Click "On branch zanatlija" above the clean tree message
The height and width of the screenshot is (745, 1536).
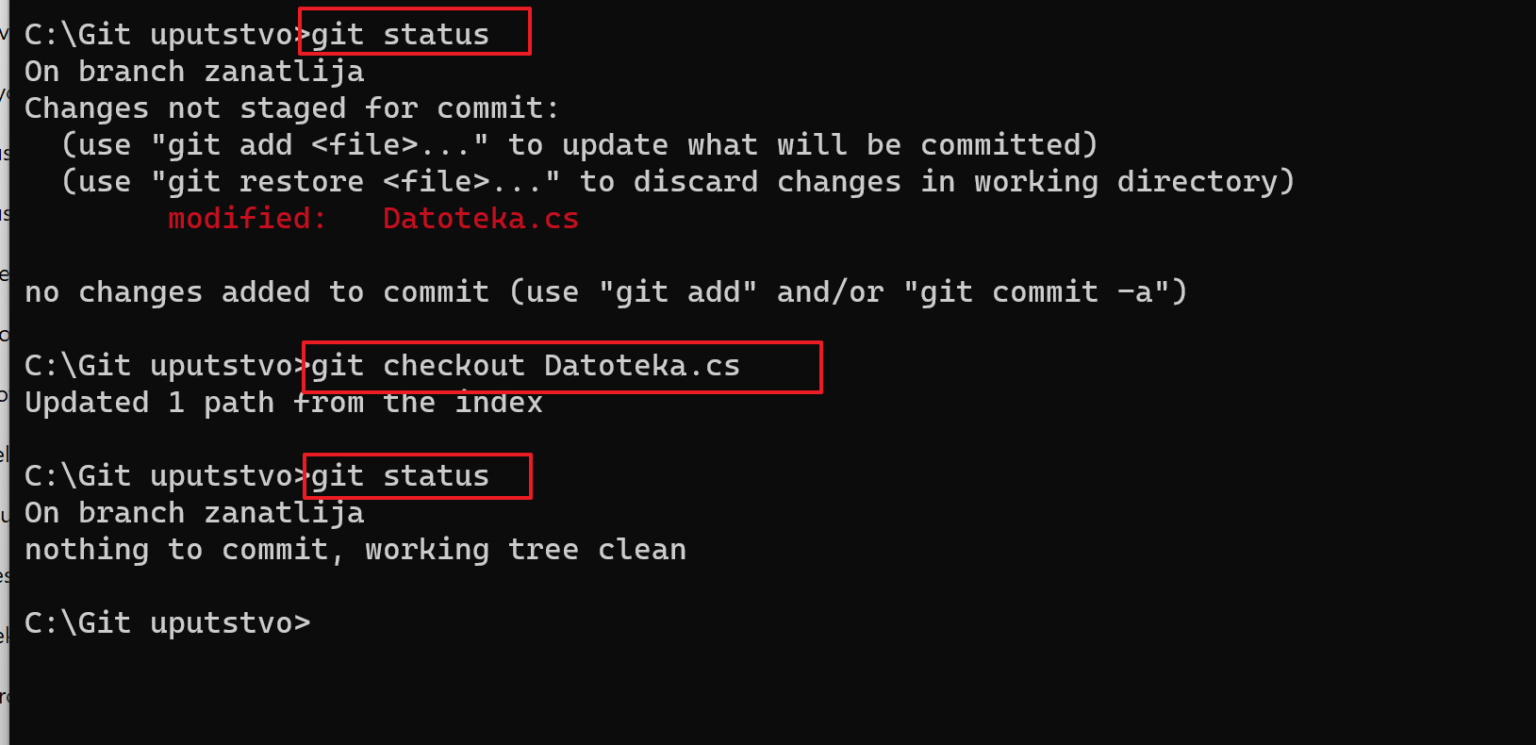(x=194, y=513)
